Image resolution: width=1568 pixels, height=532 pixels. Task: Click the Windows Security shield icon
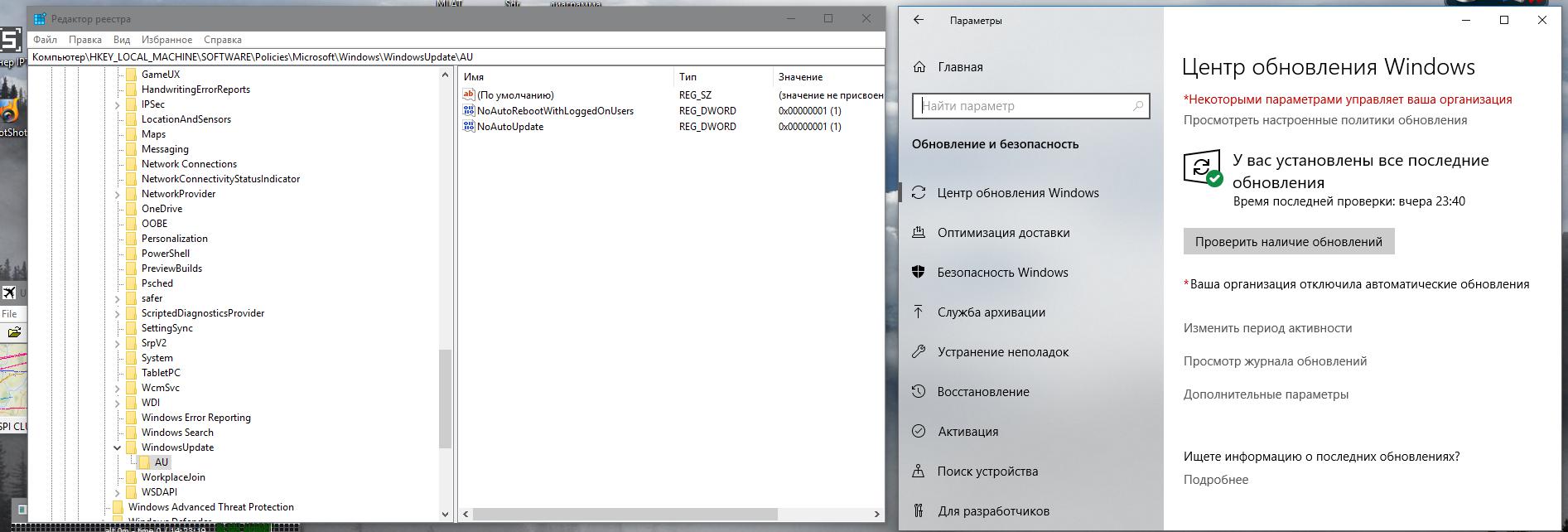coord(919,272)
